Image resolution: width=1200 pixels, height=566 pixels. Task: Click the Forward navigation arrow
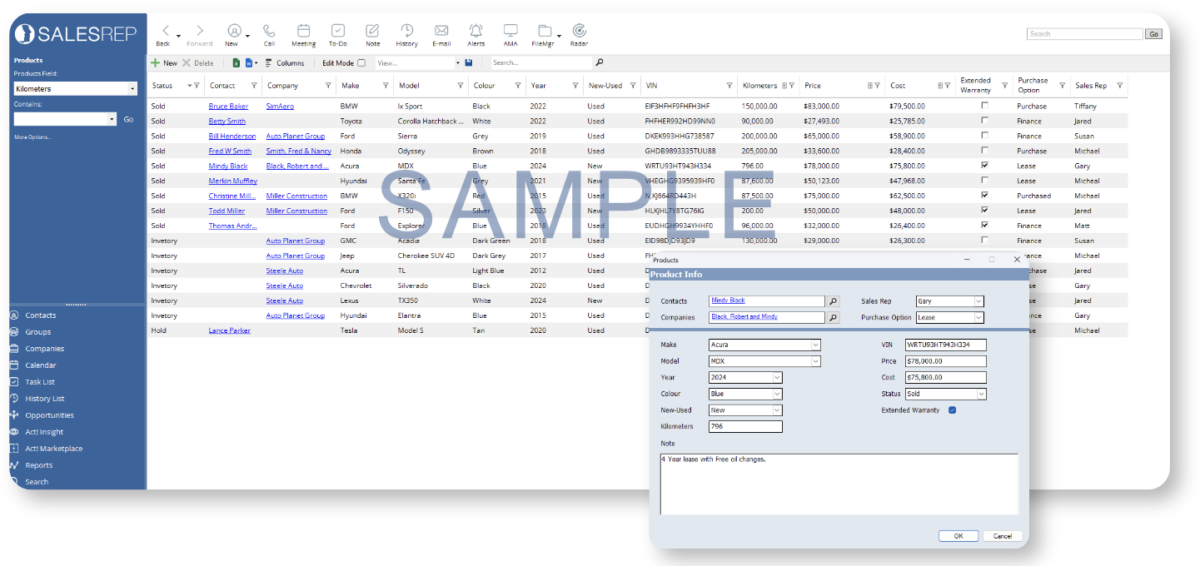tap(200, 31)
